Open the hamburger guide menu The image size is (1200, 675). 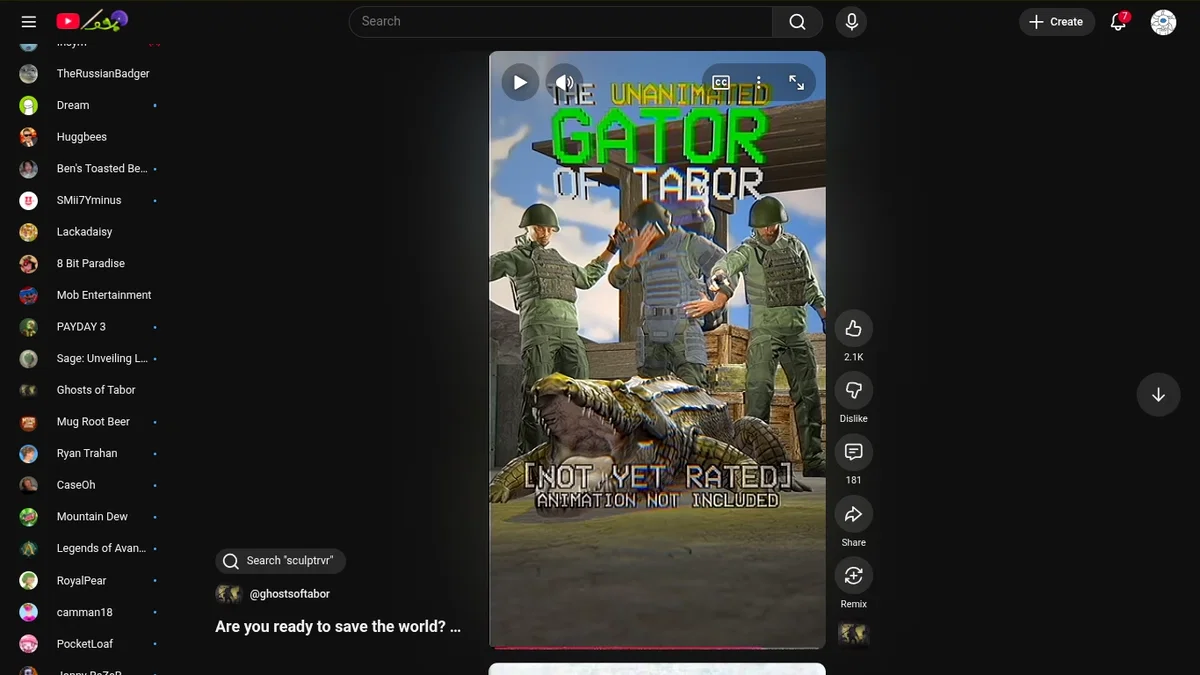point(29,21)
